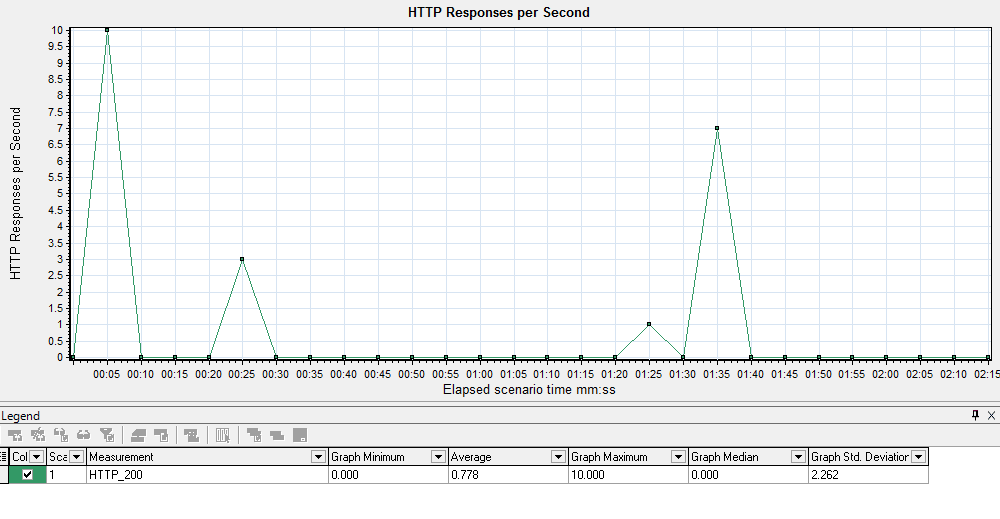Click the data point peak at value 7

pyautogui.click(x=717, y=128)
